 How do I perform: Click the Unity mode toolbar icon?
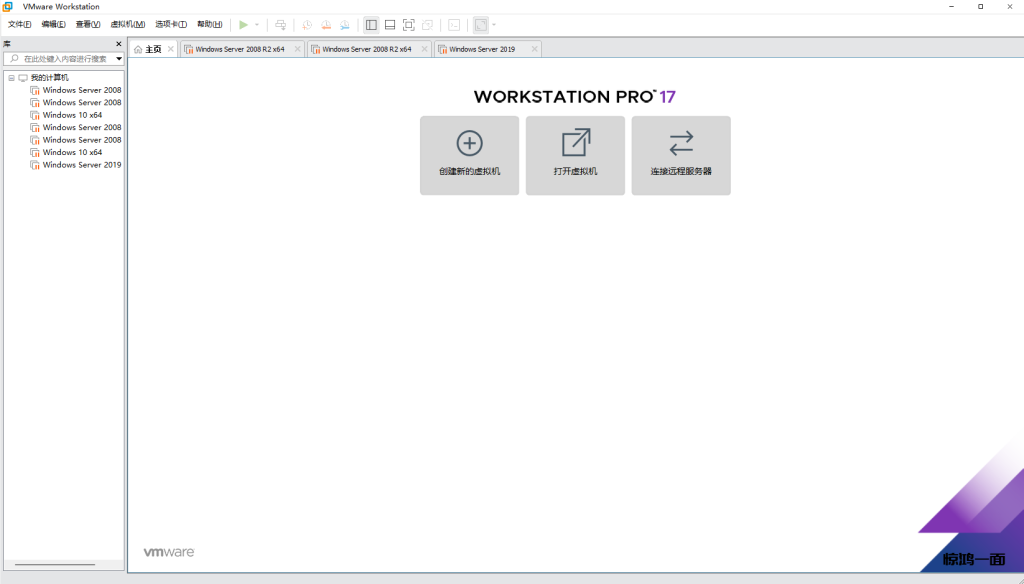click(x=427, y=25)
